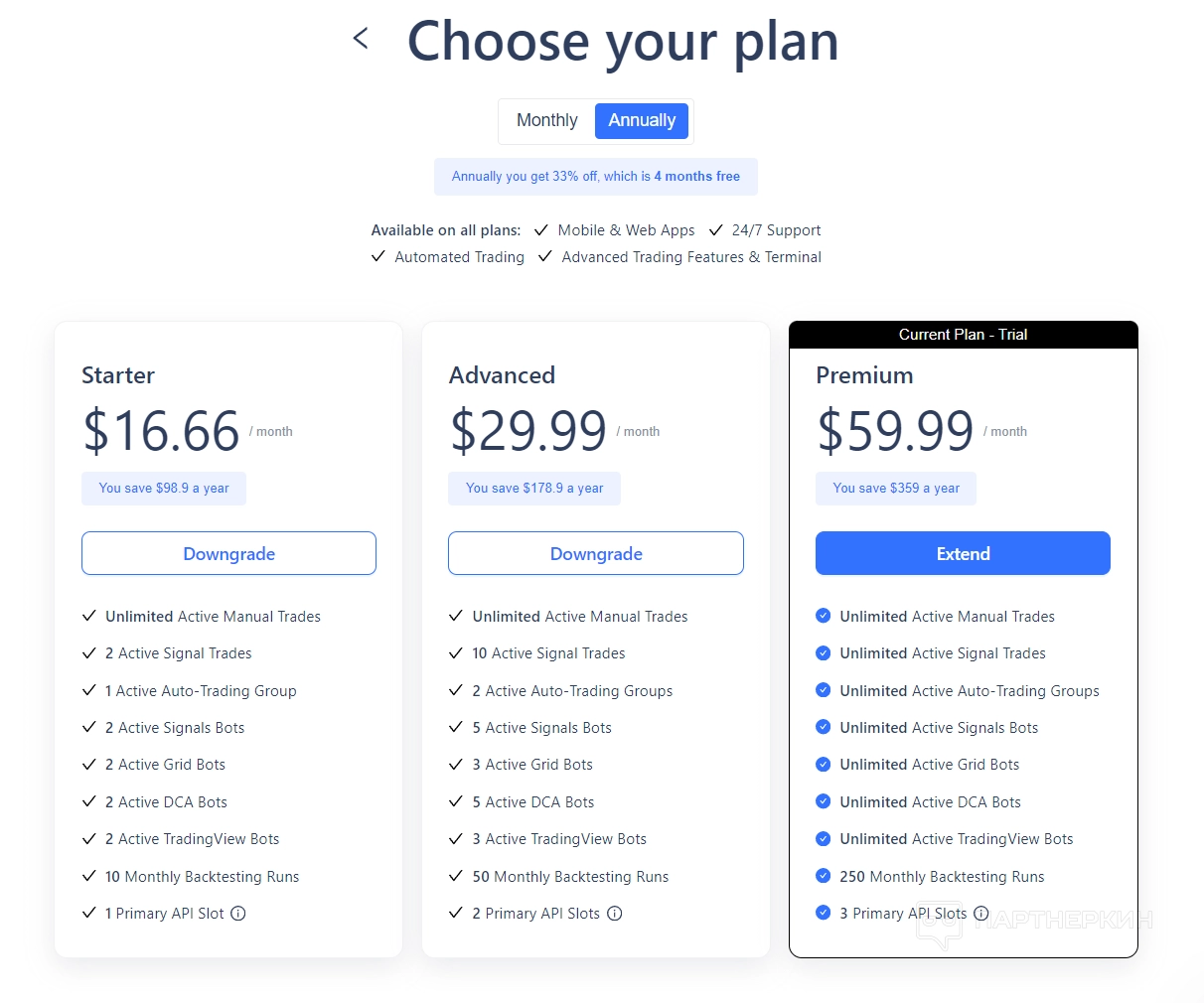
Task: Click checkmark icon beside Mobile & Web Apps
Action: [541, 230]
